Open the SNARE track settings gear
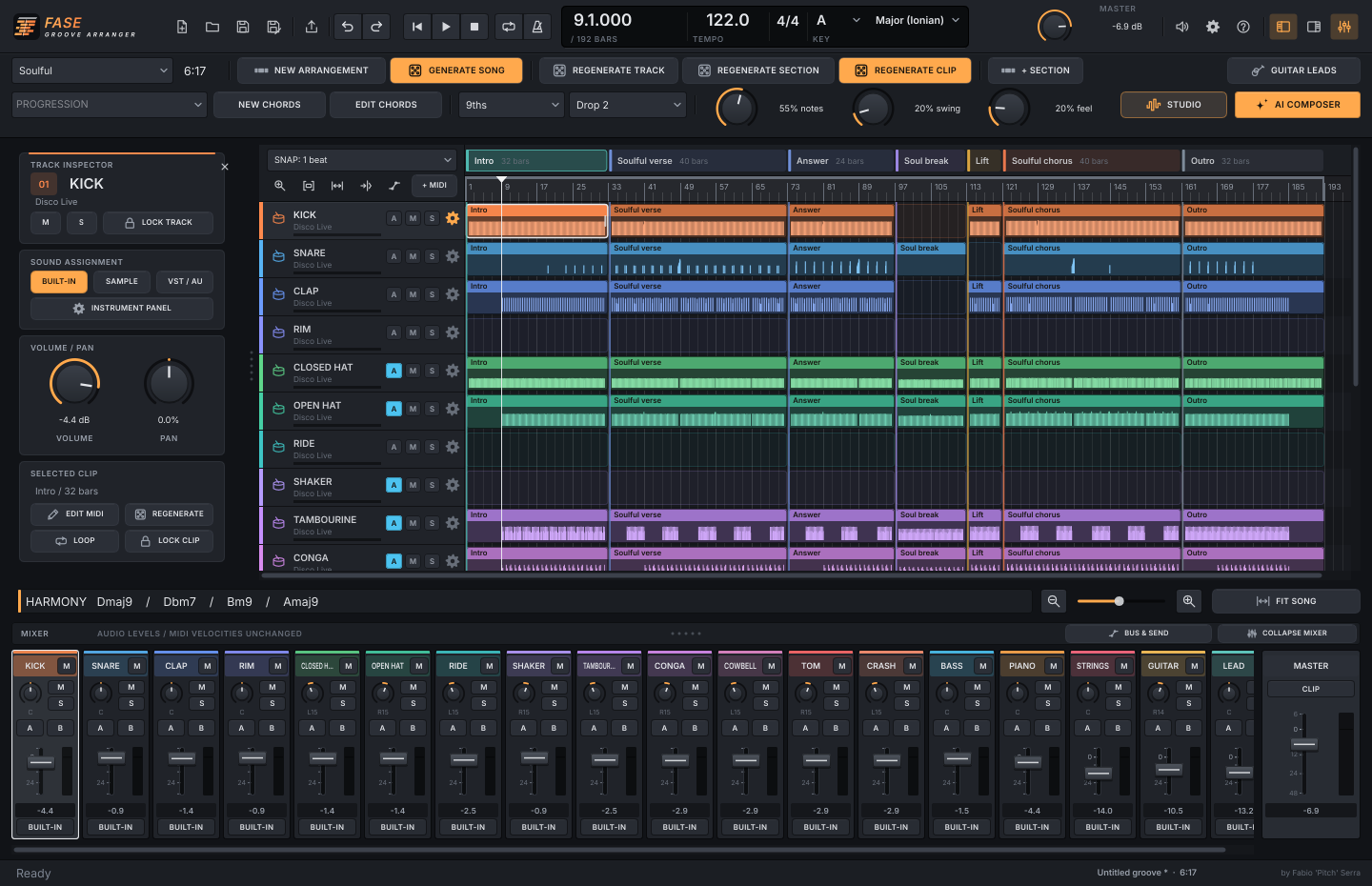Image resolution: width=1372 pixels, height=886 pixels. click(x=453, y=256)
